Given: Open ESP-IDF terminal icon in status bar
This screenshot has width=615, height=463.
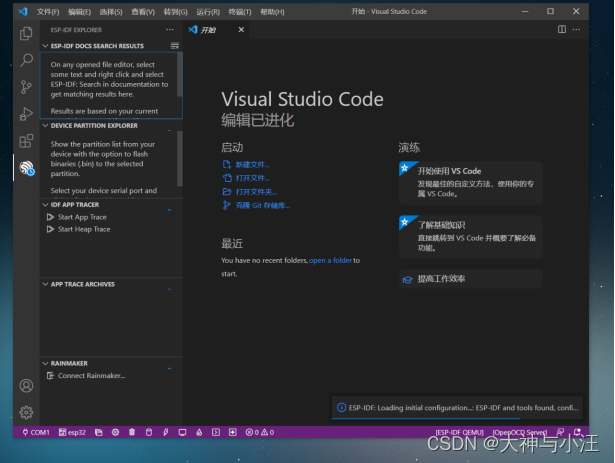Looking at the screenshot, I should coord(216,432).
